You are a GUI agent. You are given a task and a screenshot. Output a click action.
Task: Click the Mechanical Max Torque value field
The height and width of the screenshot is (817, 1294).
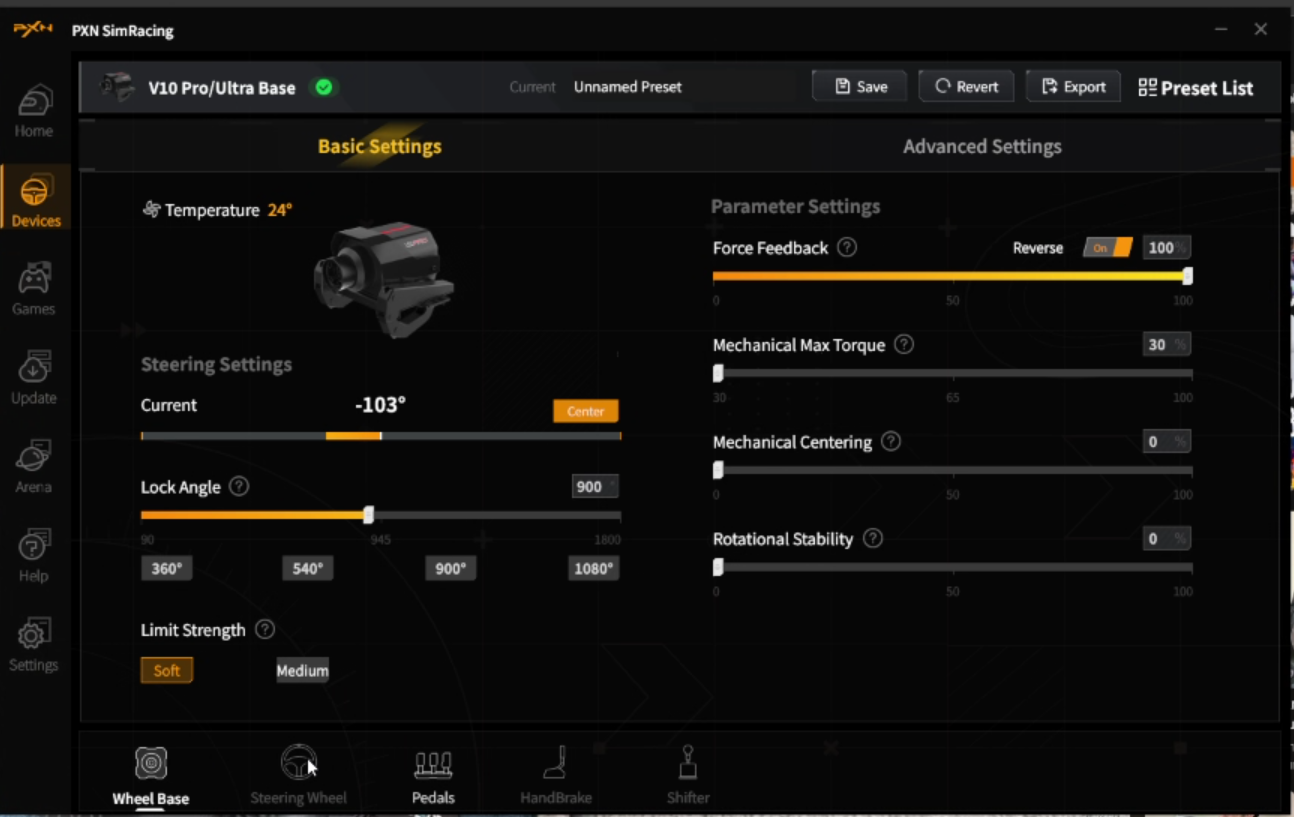click(x=1166, y=344)
